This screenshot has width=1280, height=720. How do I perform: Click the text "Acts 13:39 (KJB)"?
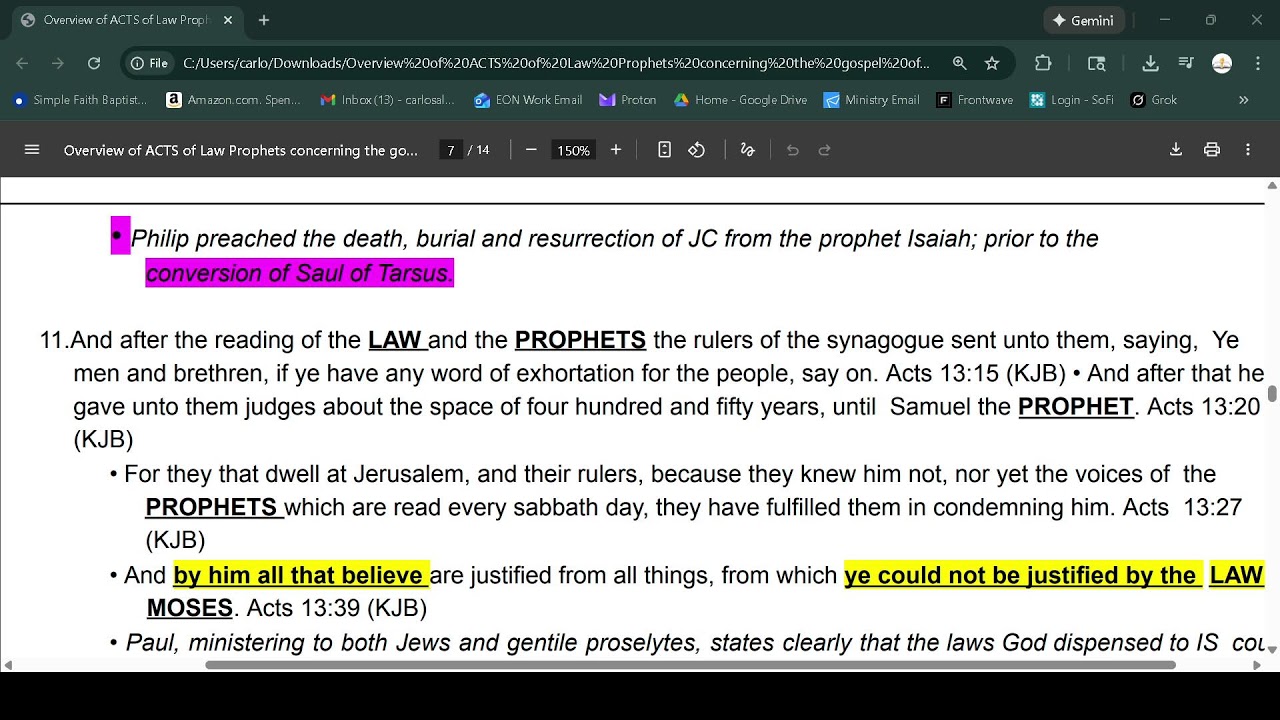click(x=337, y=608)
